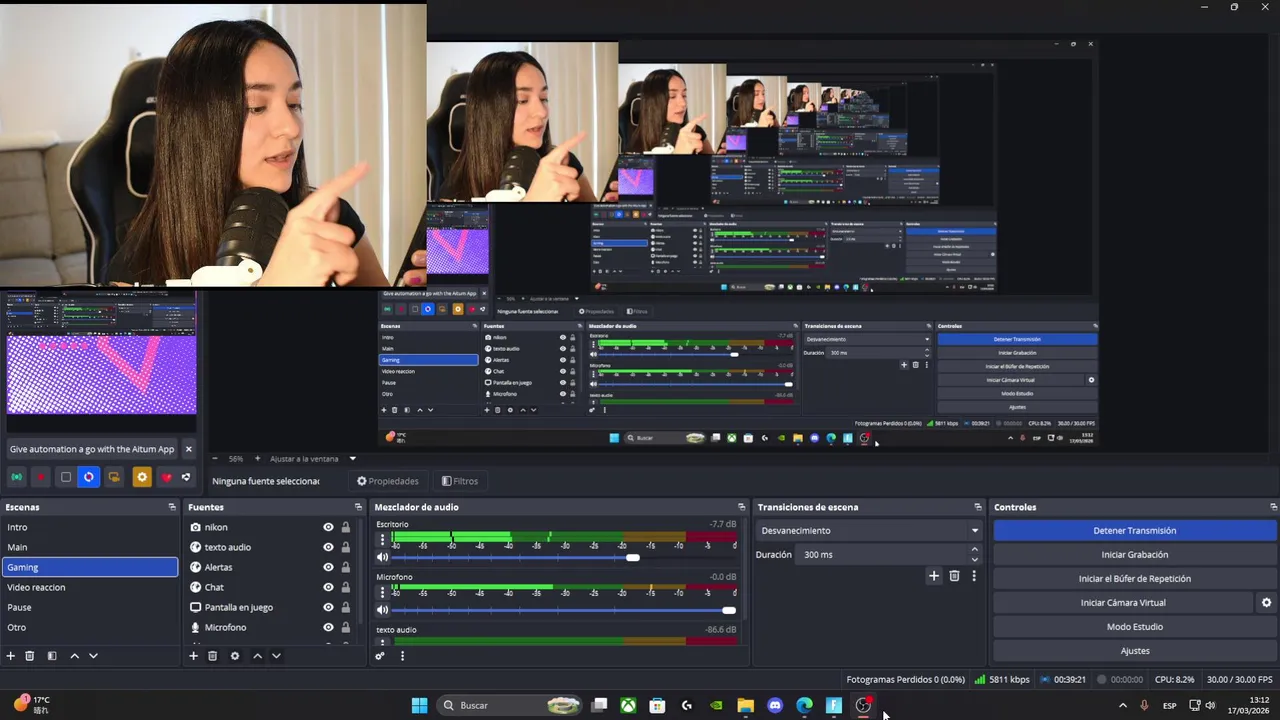Select the Gaming scene
This screenshot has height=720, width=1280.
point(90,567)
